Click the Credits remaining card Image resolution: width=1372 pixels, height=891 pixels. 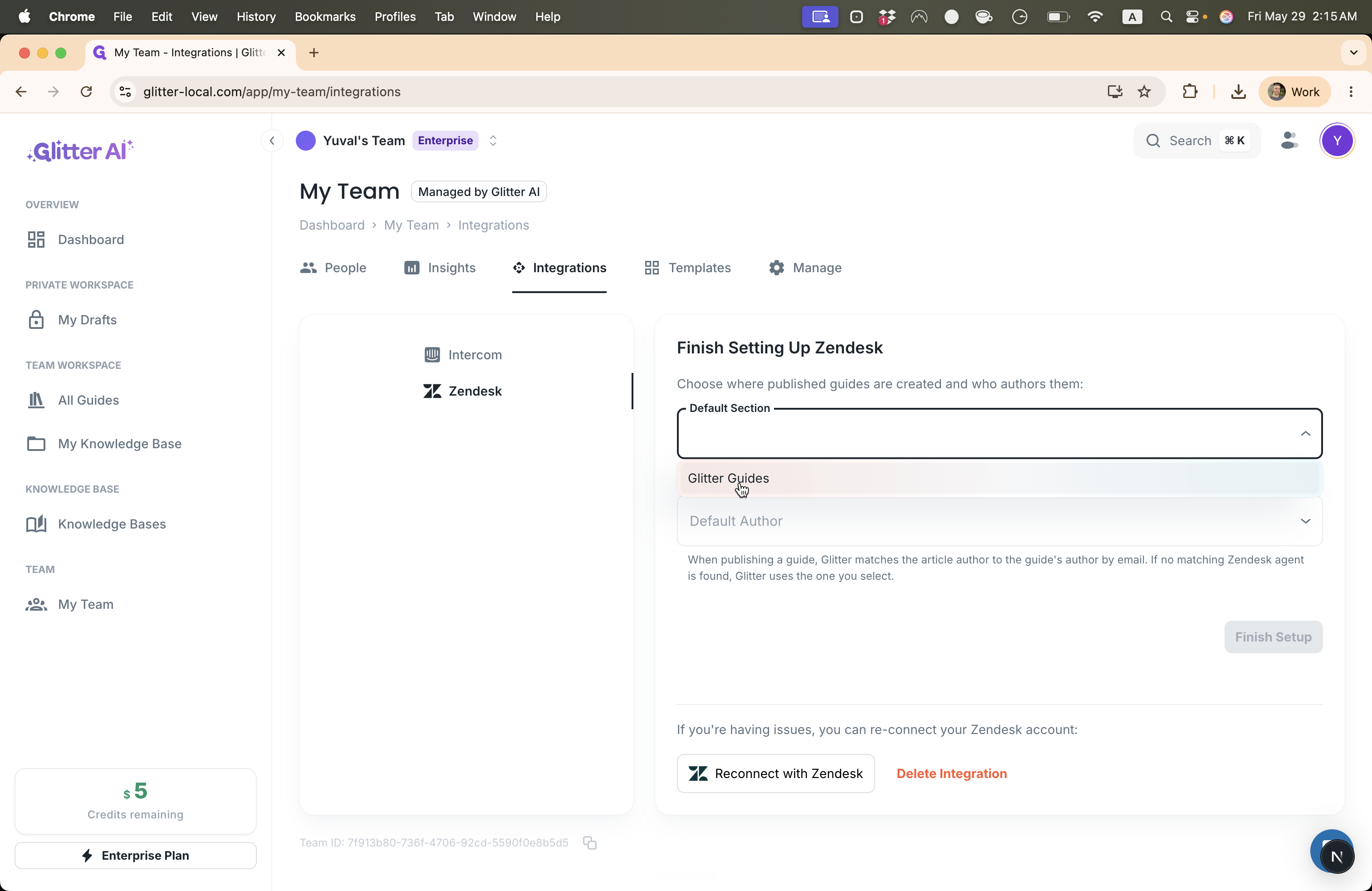pyautogui.click(x=136, y=801)
